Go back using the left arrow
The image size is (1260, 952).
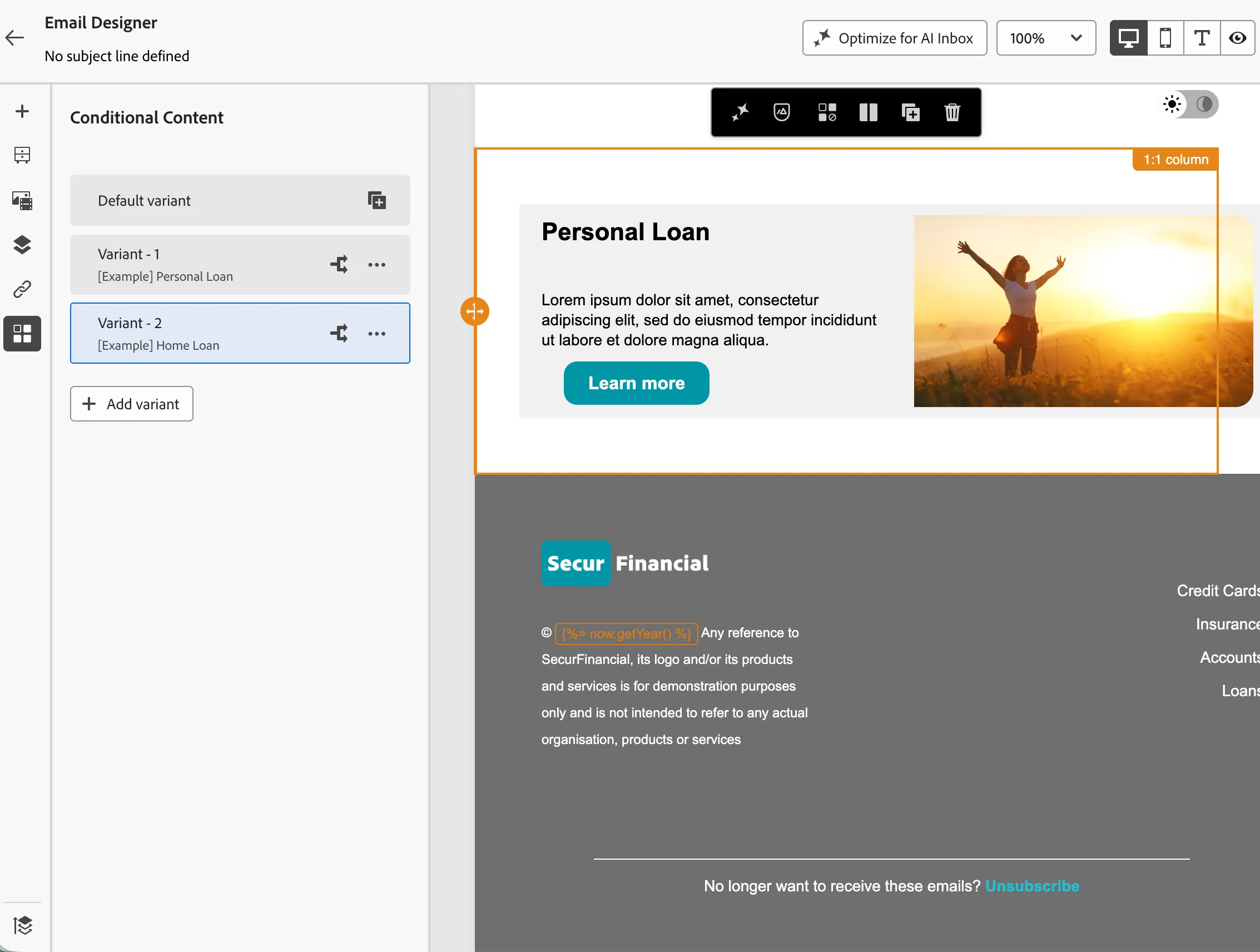(x=15, y=38)
